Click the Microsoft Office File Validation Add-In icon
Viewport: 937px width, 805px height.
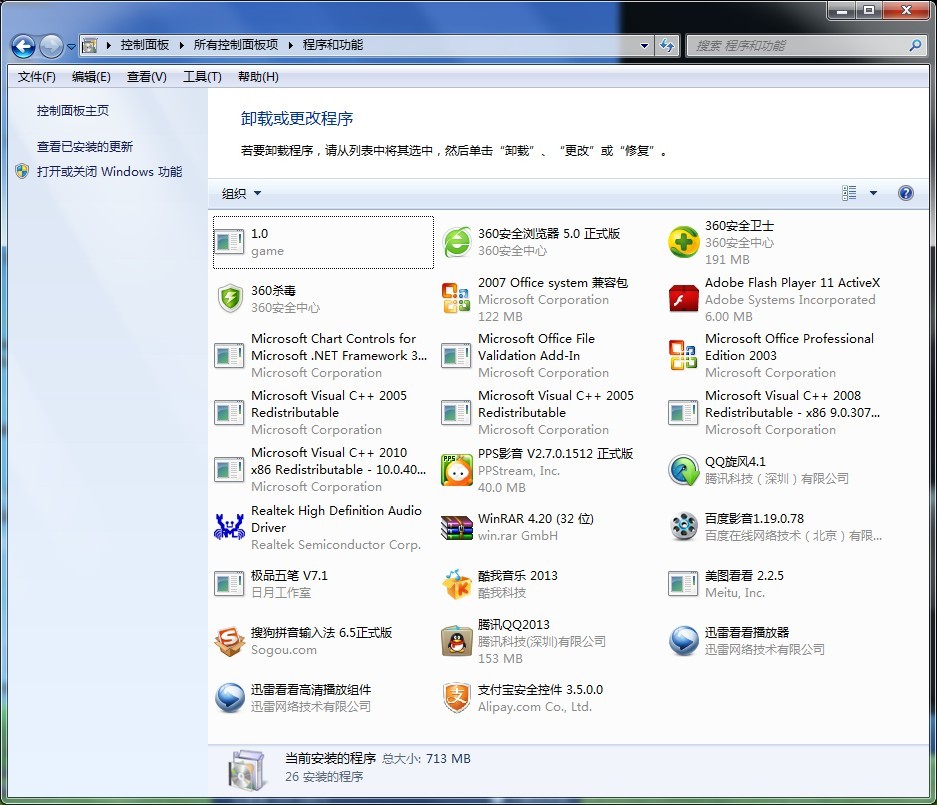[456, 356]
